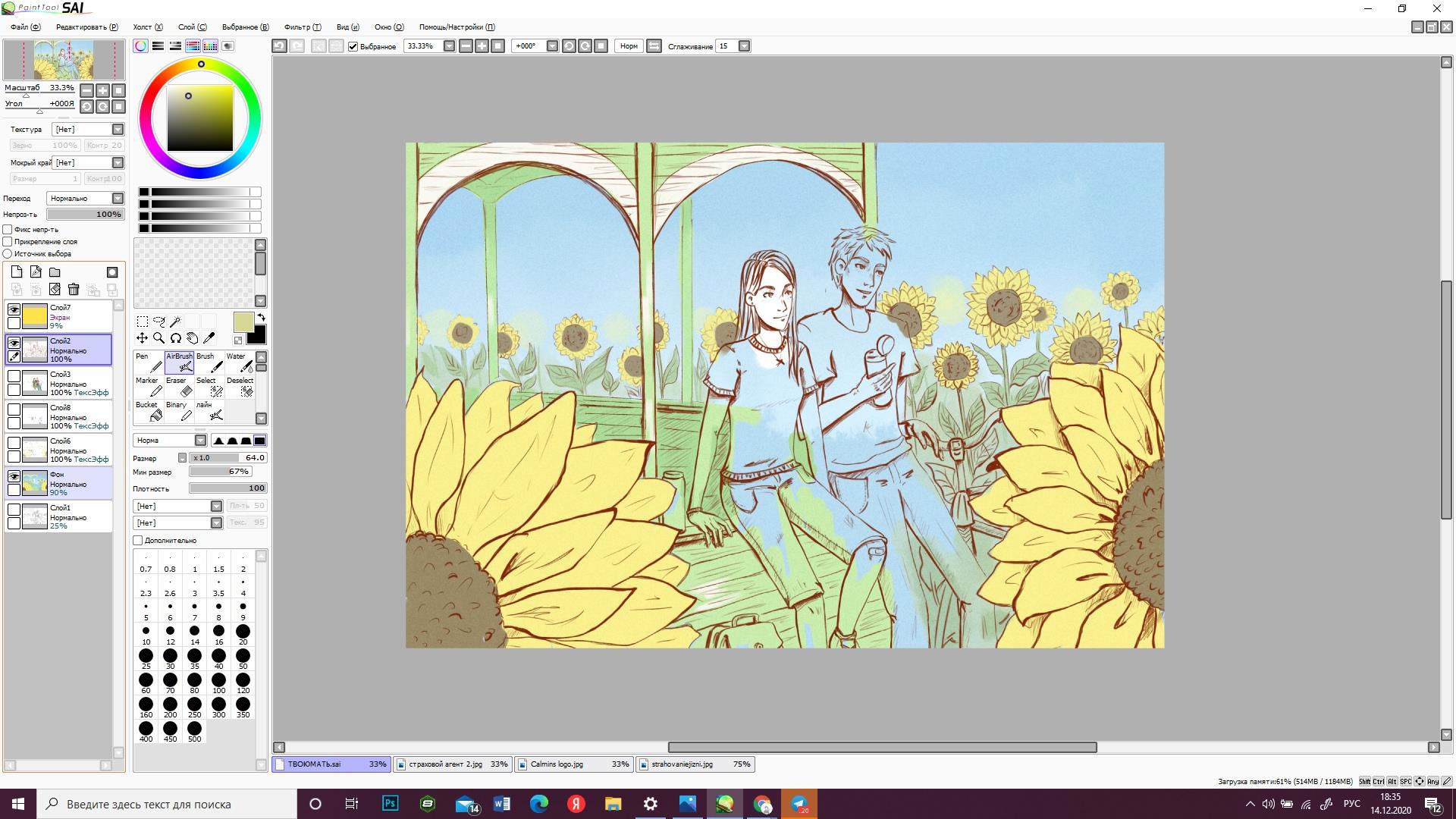Select the Eraser tool
This screenshot has height=819, width=1456.
[x=179, y=387]
